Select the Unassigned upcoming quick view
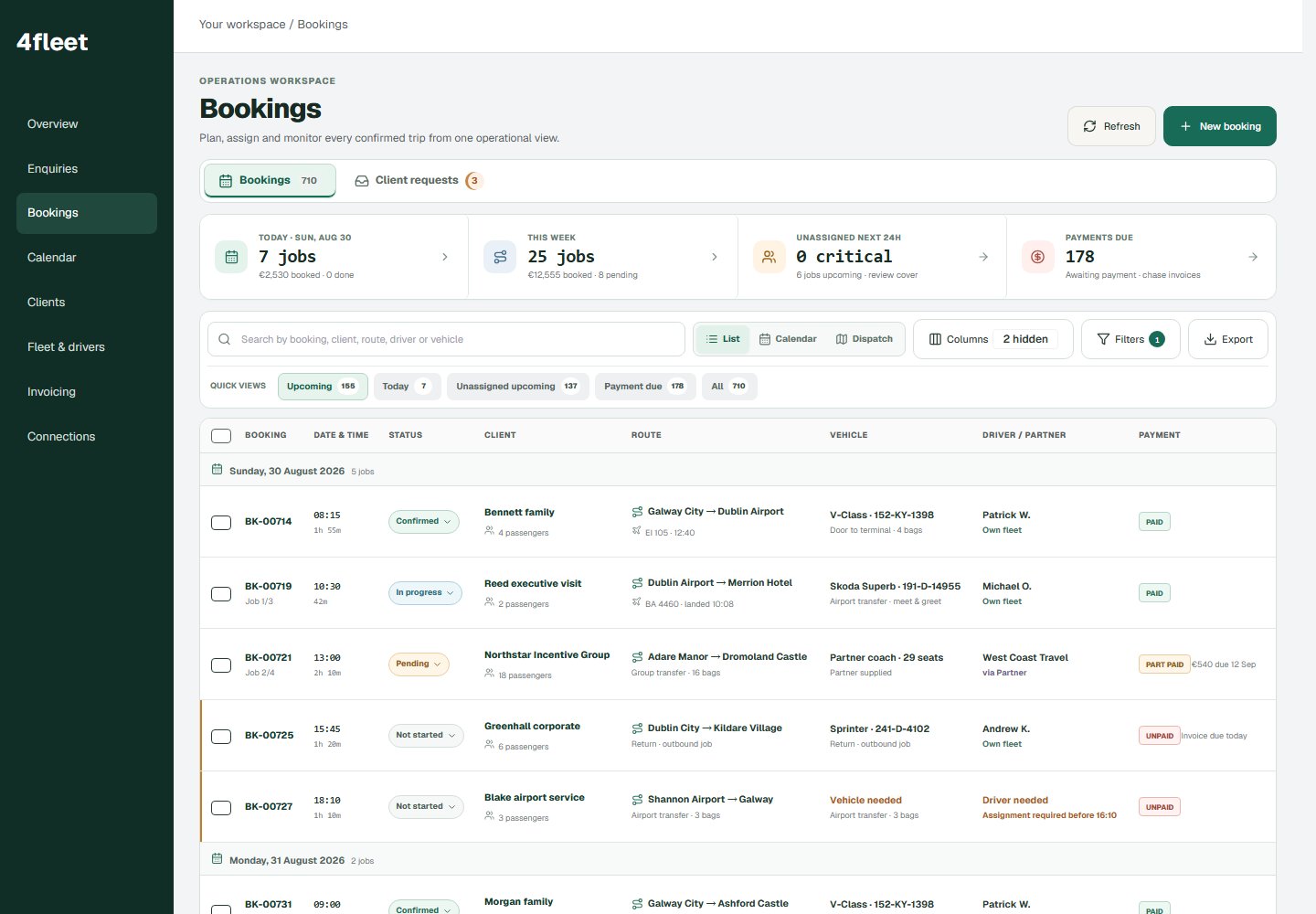The width and height of the screenshot is (1316, 914). click(517, 387)
